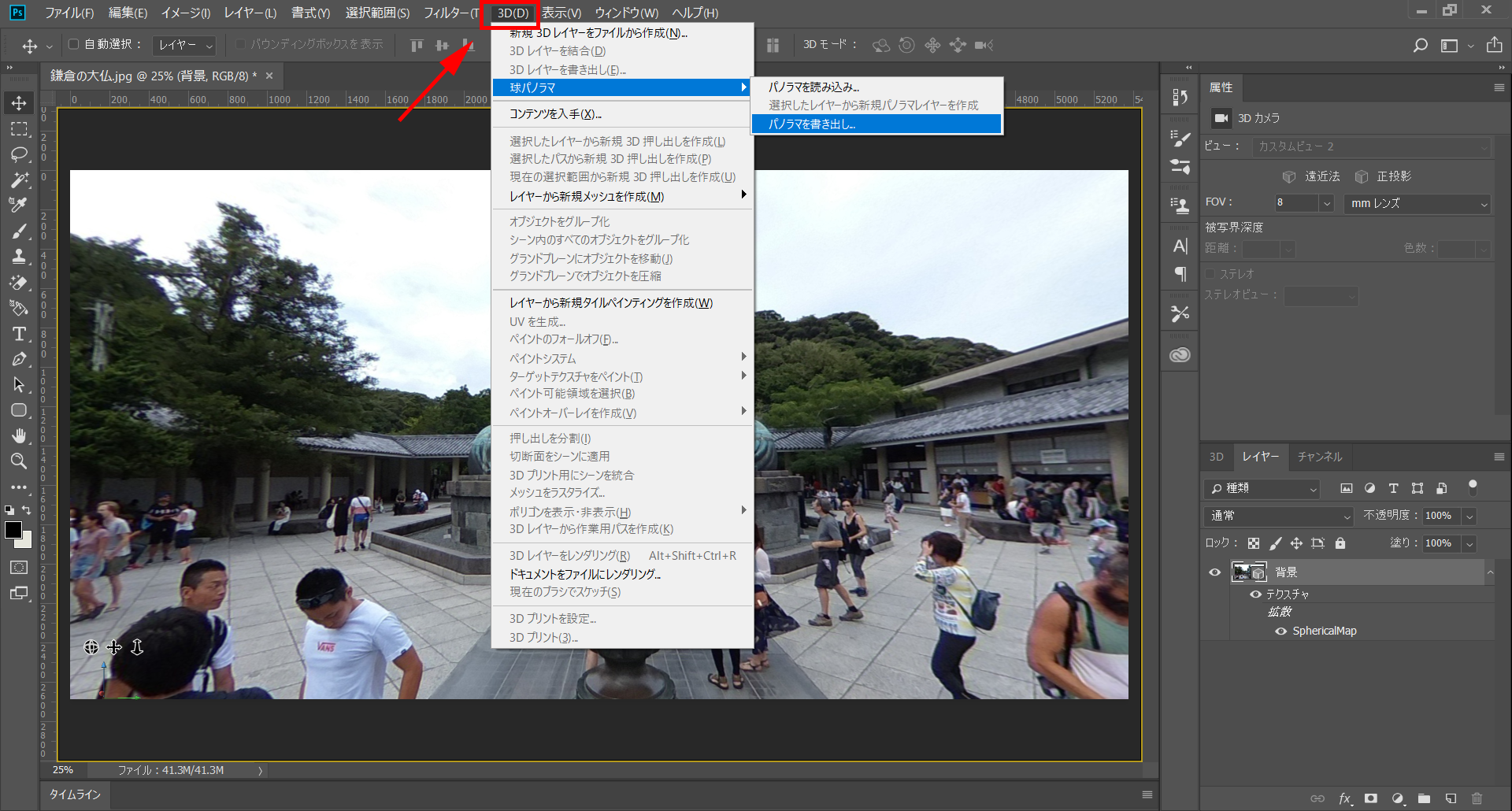This screenshot has width=1512, height=811.
Task: Open the Creative Cloud panel icon
Action: click(x=1180, y=354)
